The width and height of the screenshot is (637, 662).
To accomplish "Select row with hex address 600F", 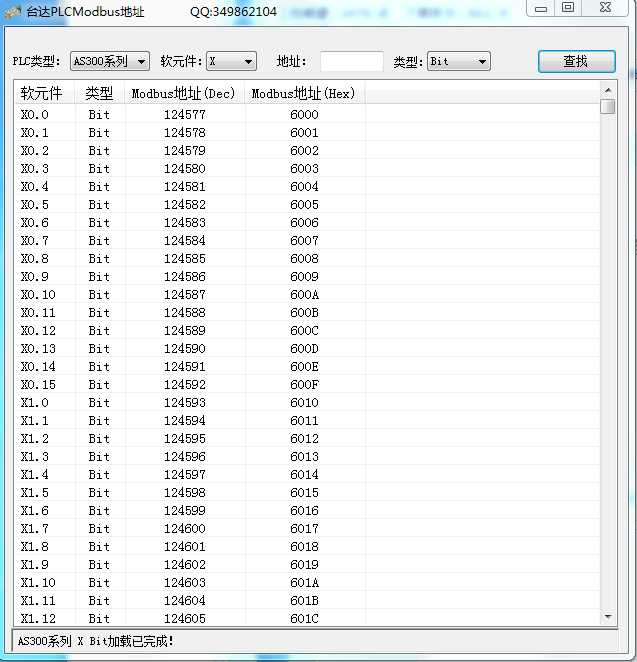I will (304, 385).
